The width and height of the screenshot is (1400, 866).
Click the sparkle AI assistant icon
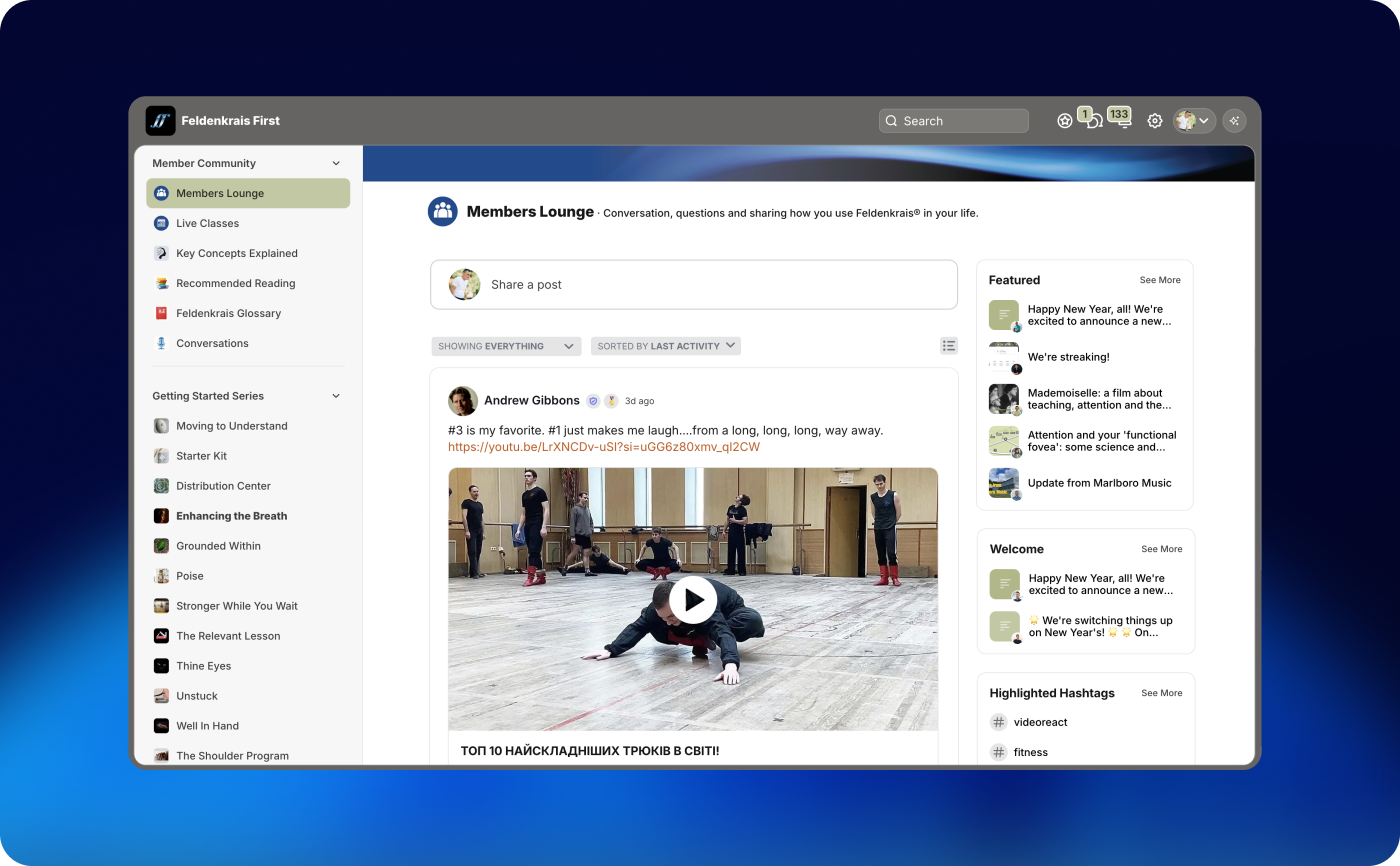pos(1234,121)
